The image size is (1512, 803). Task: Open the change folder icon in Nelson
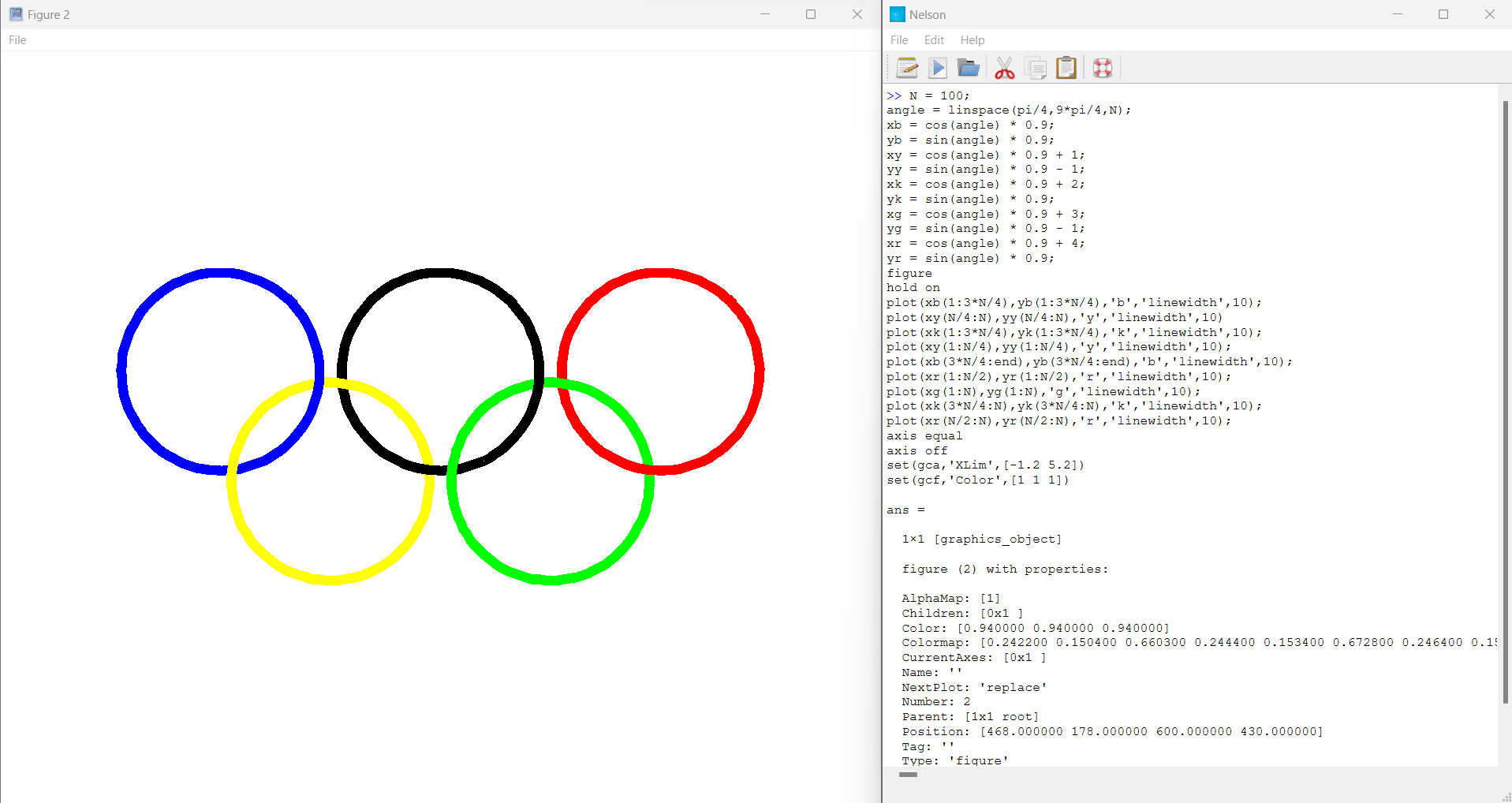tap(969, 68)
